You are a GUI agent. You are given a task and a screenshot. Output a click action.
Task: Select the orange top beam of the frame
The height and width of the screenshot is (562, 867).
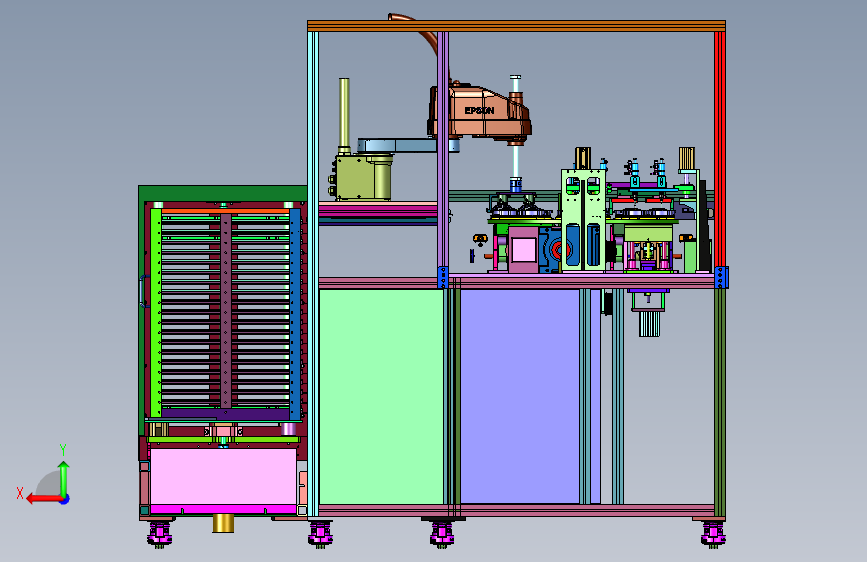pyautogui.click(x=516, y=26)
